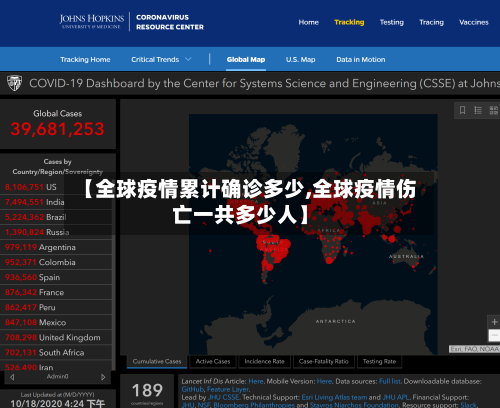Select the Case-Fatality Ratio map tab
This screenshot has width=500, height=408.
pyautogui.click(x=323, y=361)
